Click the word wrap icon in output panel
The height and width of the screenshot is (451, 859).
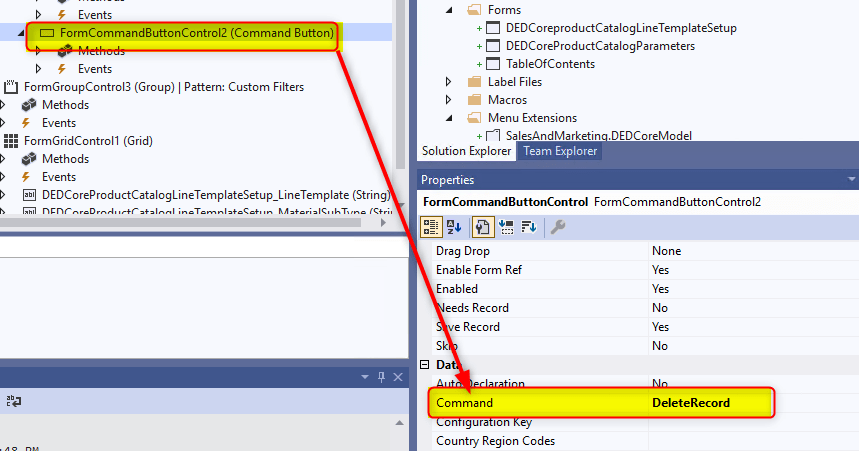tap(14, 400)
